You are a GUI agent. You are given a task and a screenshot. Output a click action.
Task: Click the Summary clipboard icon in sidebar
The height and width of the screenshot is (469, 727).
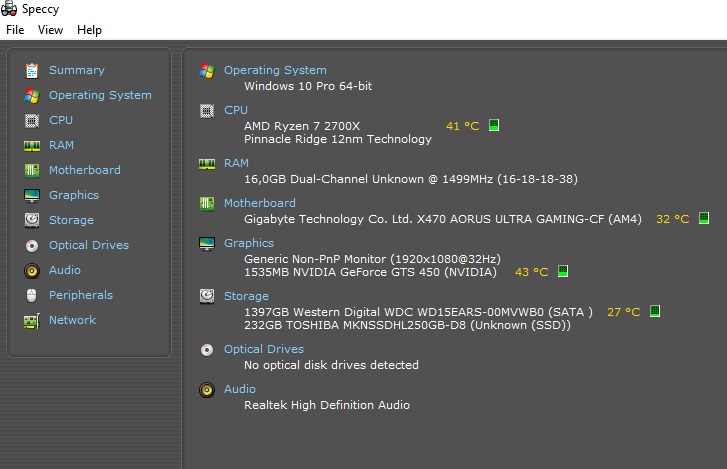click(x=32, y=70)
